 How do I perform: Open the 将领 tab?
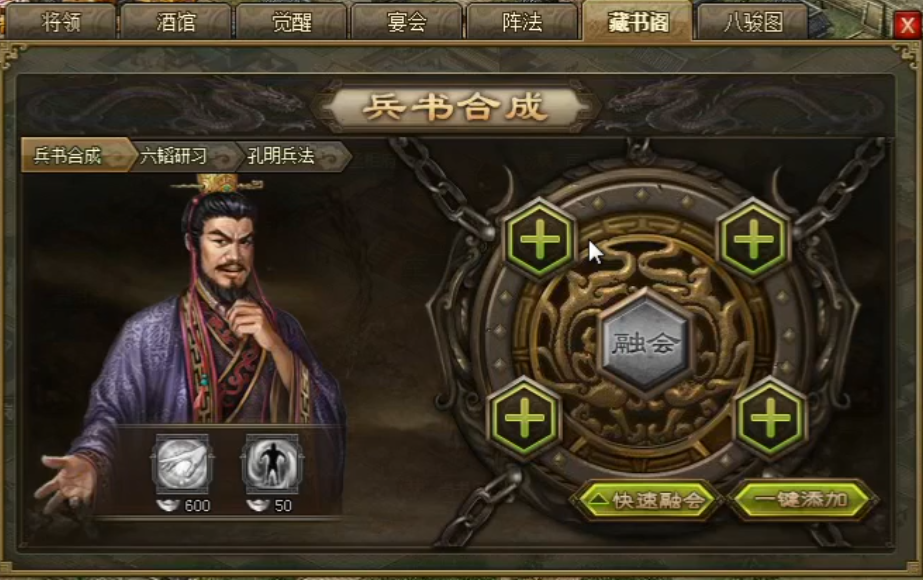[x=61, y=22]
